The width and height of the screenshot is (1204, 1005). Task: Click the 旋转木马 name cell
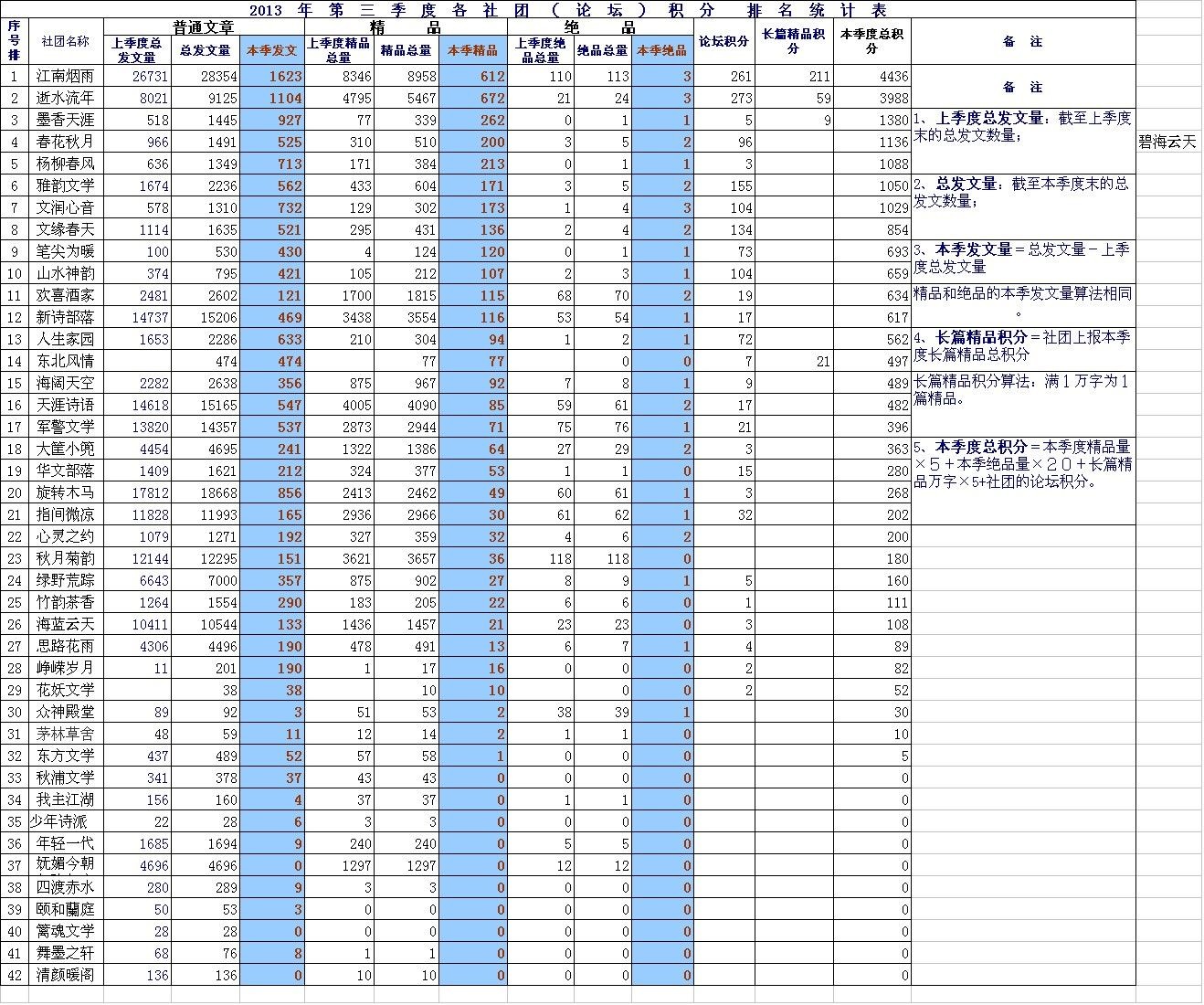[66, 492]
